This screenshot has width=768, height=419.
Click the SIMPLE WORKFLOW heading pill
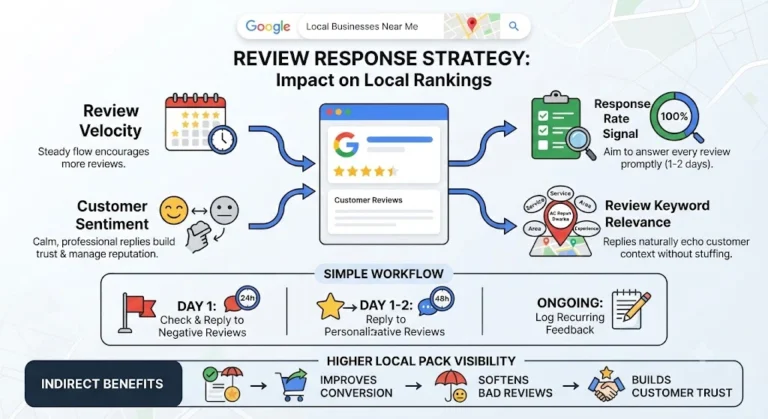384,273
